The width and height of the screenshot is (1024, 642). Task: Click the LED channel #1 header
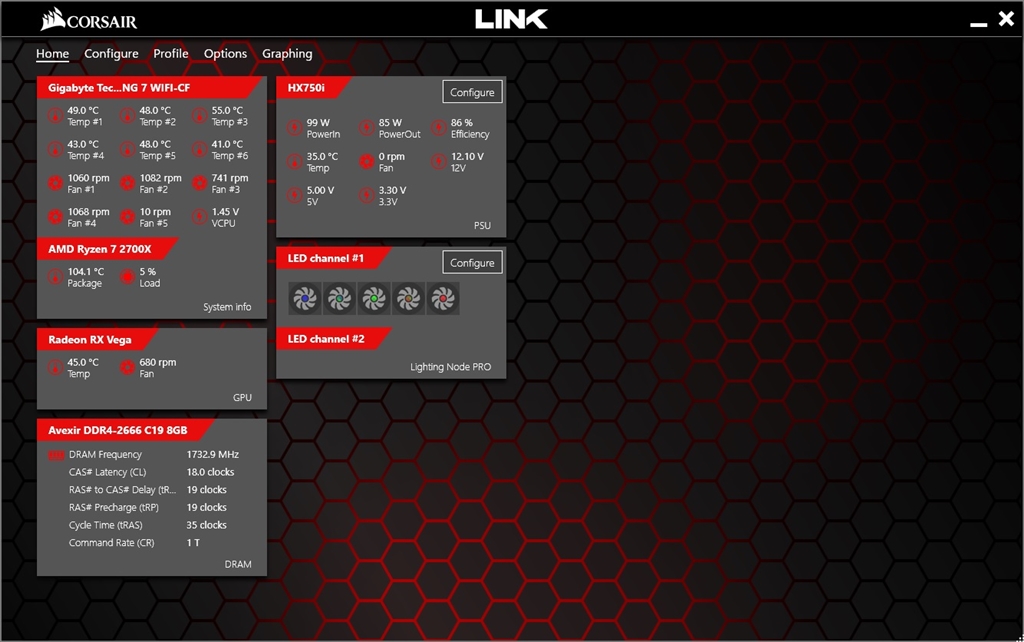pos(334,258)
